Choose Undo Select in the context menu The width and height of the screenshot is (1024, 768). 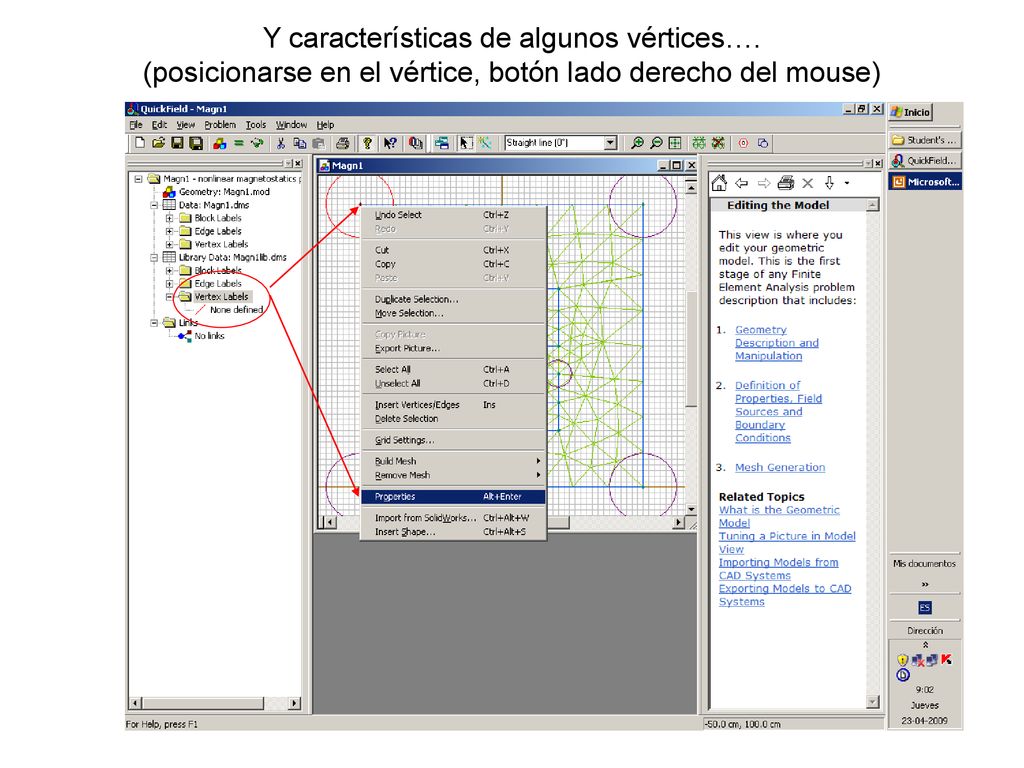(x=453, y=215)
